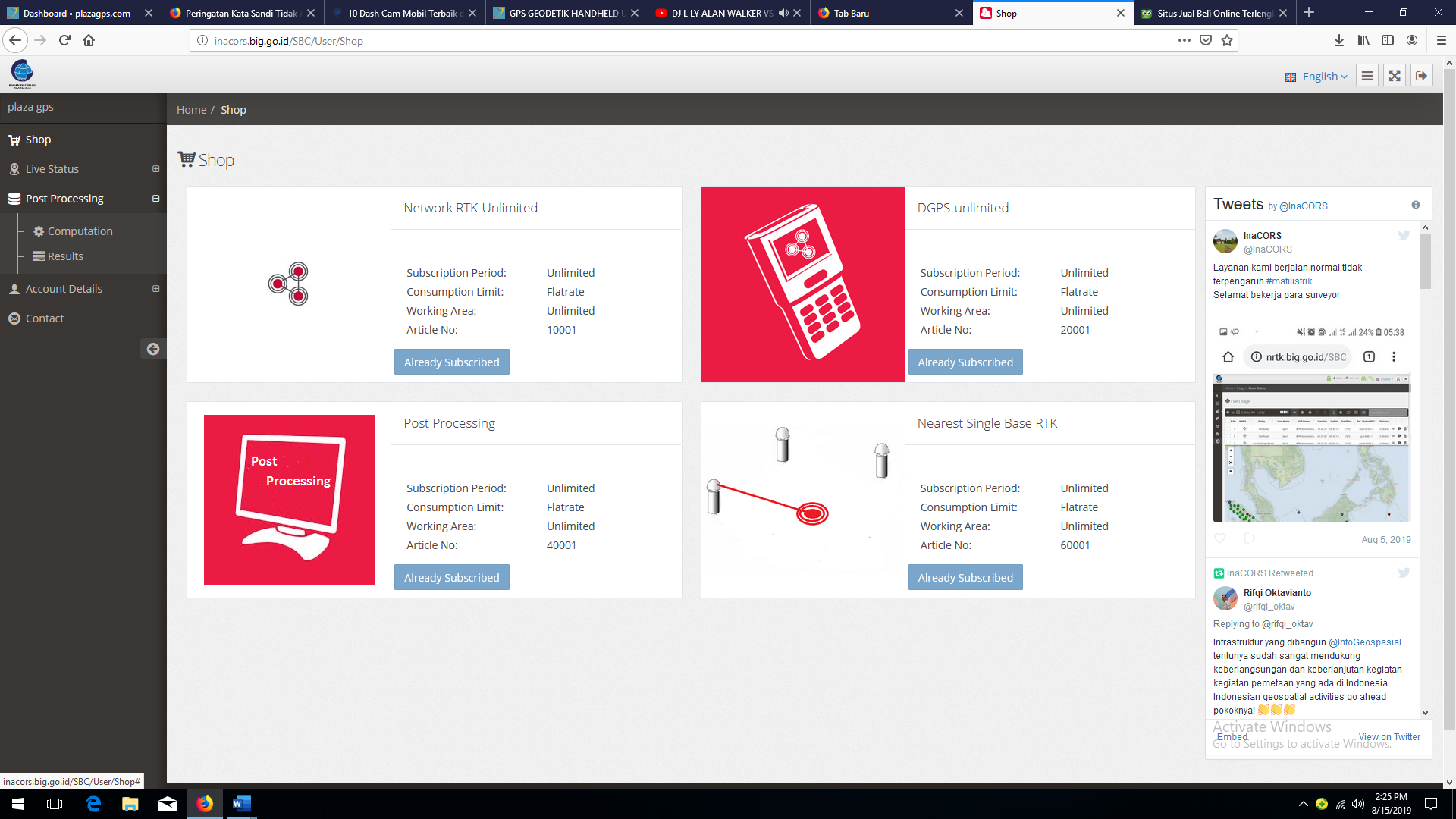This screenshot has height=819, width=1456.
Task: Open Computation under Post Processing
Action: [x=80, y=231]
